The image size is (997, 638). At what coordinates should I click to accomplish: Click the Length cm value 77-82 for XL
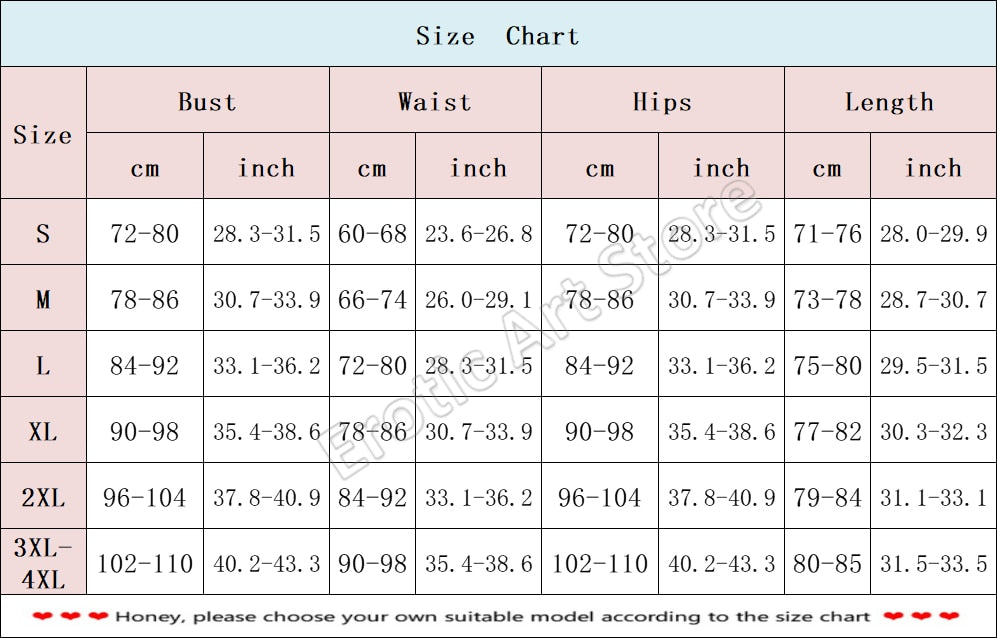click(827, 431)
